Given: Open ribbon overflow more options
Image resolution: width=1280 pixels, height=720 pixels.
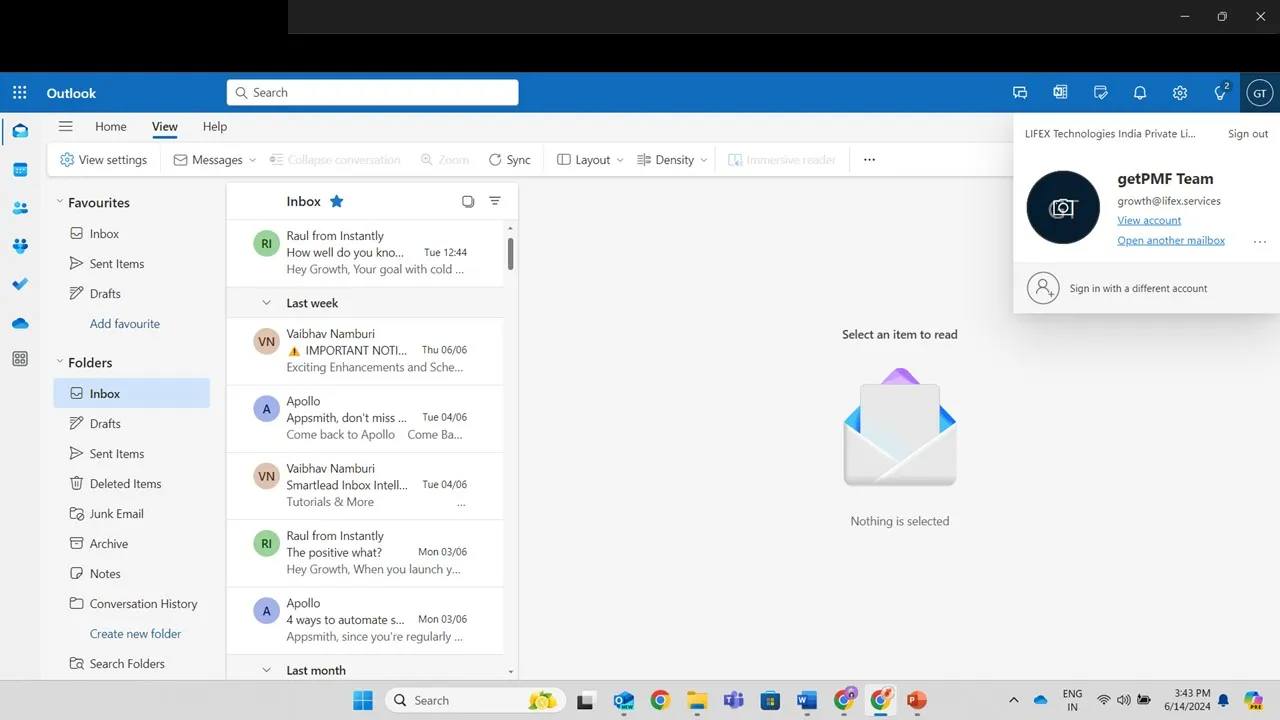Looking at the screenshot, I should point(869,160).
